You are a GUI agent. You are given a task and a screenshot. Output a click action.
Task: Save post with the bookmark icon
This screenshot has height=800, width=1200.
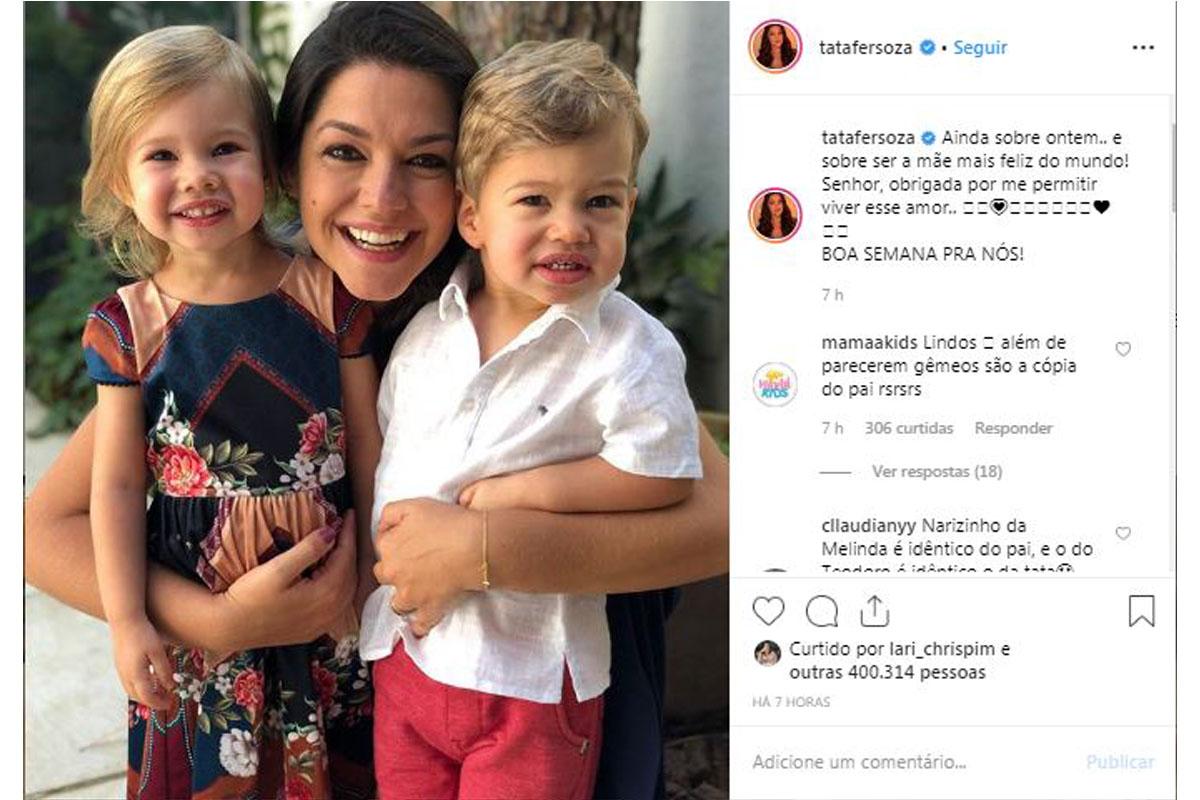click(1141, 610)
